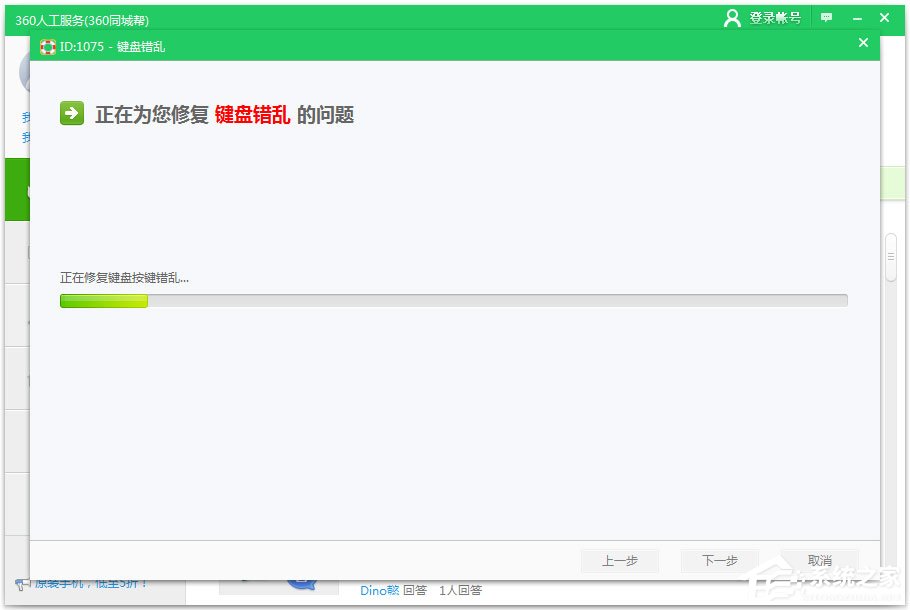Open the feedback speech-bubble icon on title bar
The width and height of the screenshot is (910, 610).
825,18
